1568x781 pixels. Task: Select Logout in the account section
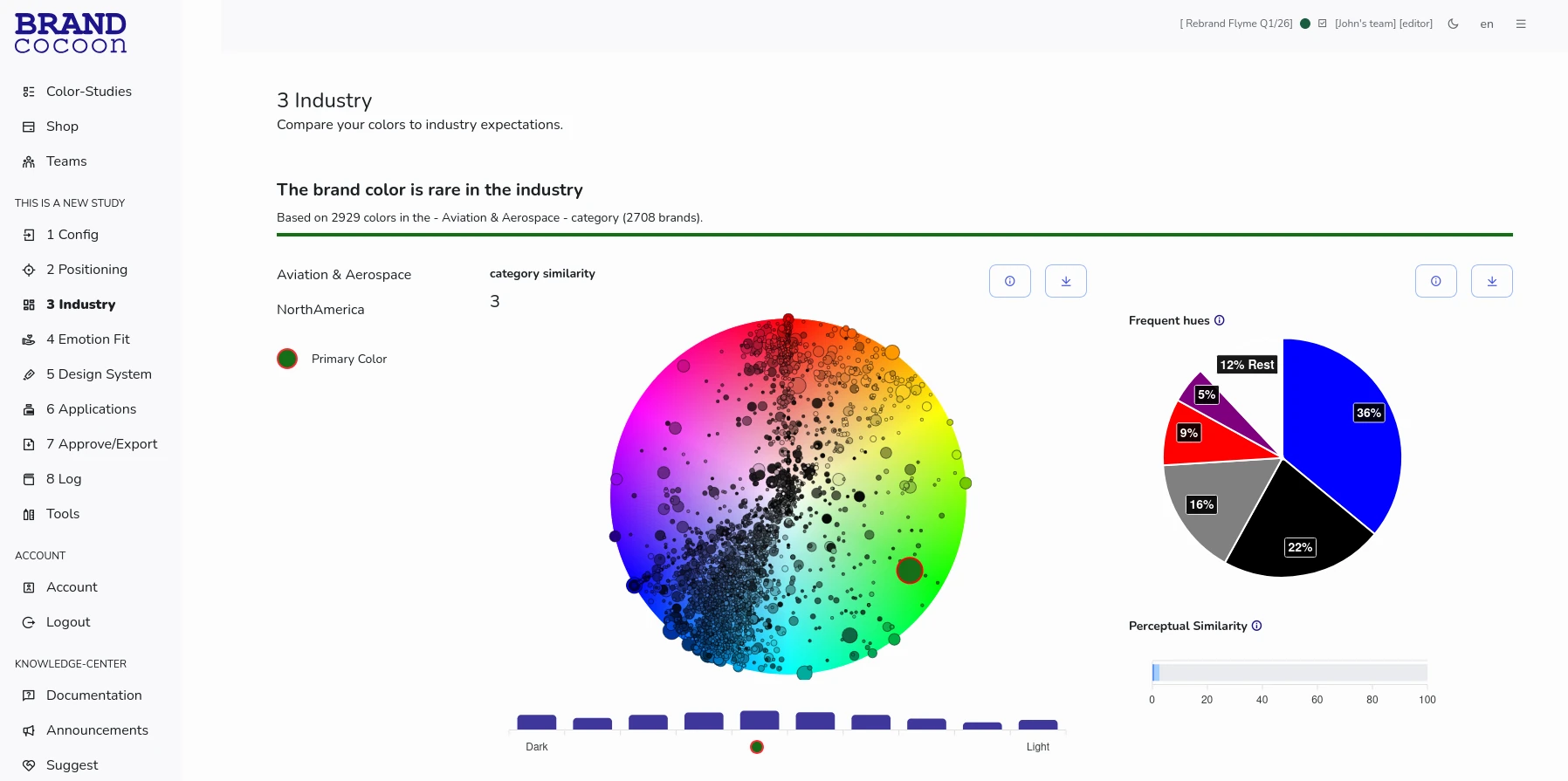pyautogui.click(x=68, y=622)
